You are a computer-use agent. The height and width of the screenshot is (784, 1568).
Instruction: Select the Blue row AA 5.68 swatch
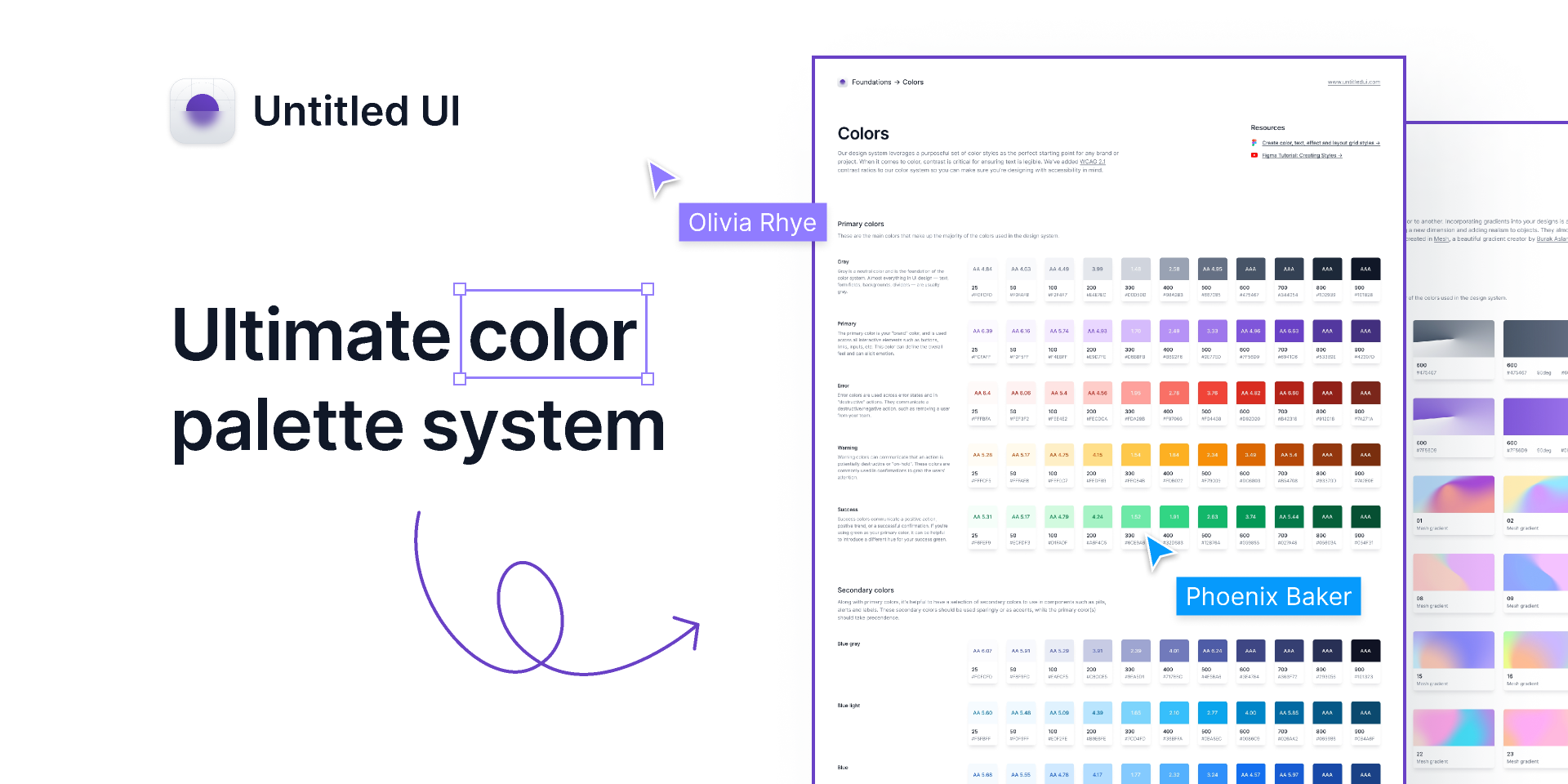pyautogui.click(x=982, y=774)
